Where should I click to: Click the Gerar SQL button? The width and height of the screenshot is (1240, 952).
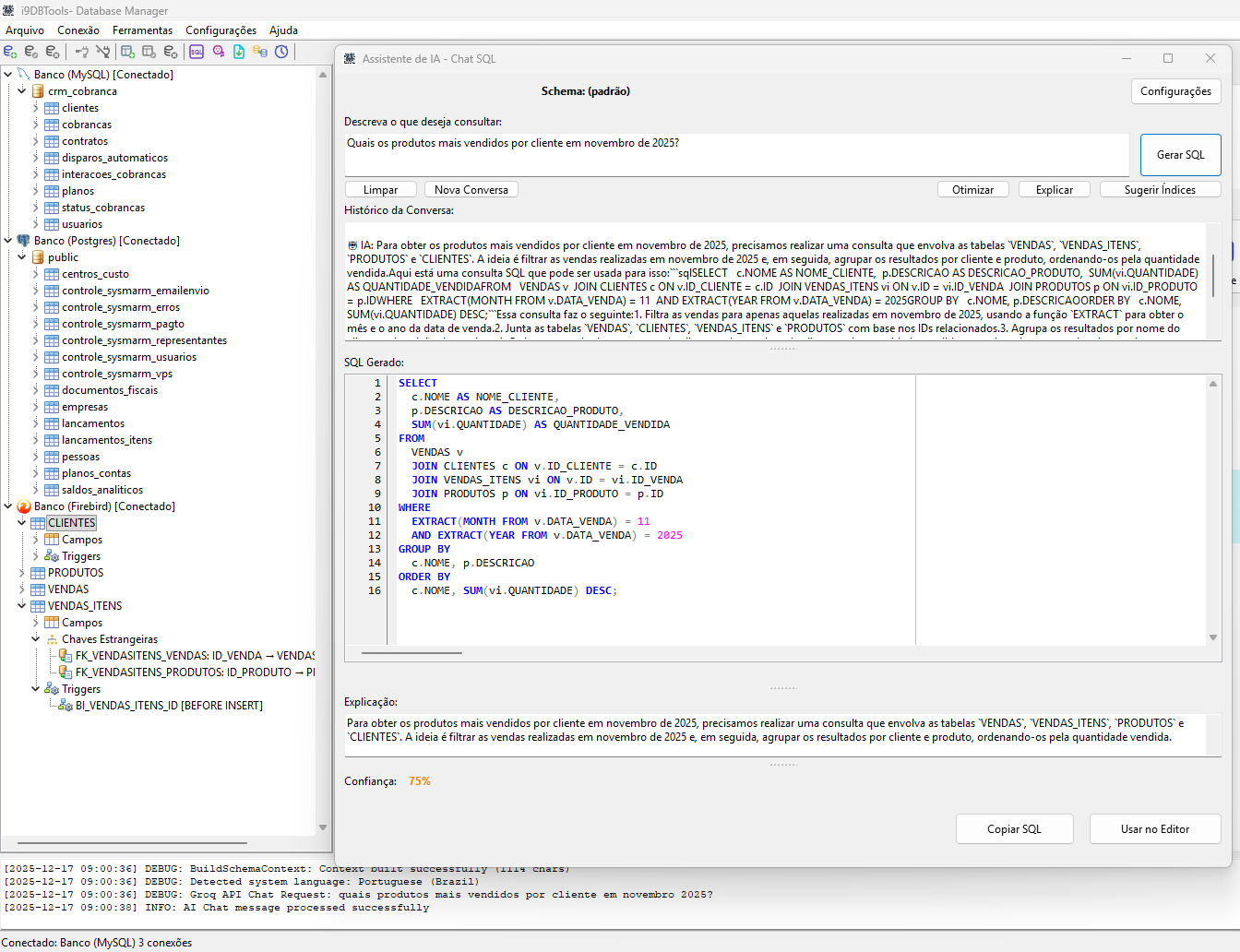1181,155
